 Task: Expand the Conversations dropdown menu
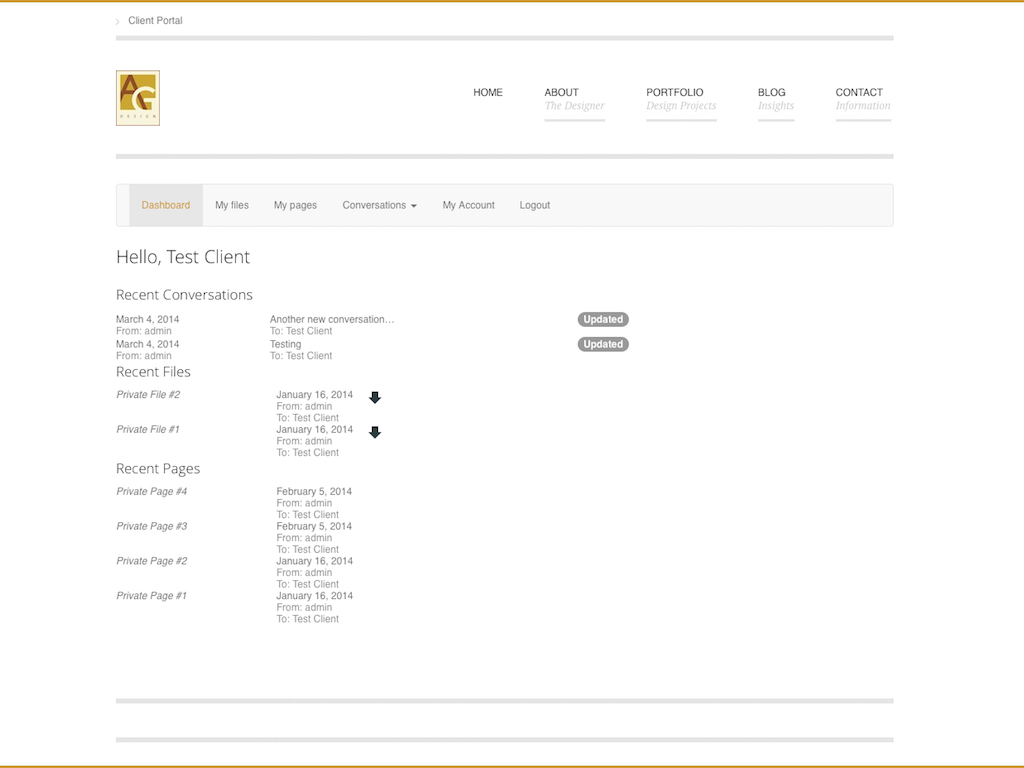(x=379, y=205)
